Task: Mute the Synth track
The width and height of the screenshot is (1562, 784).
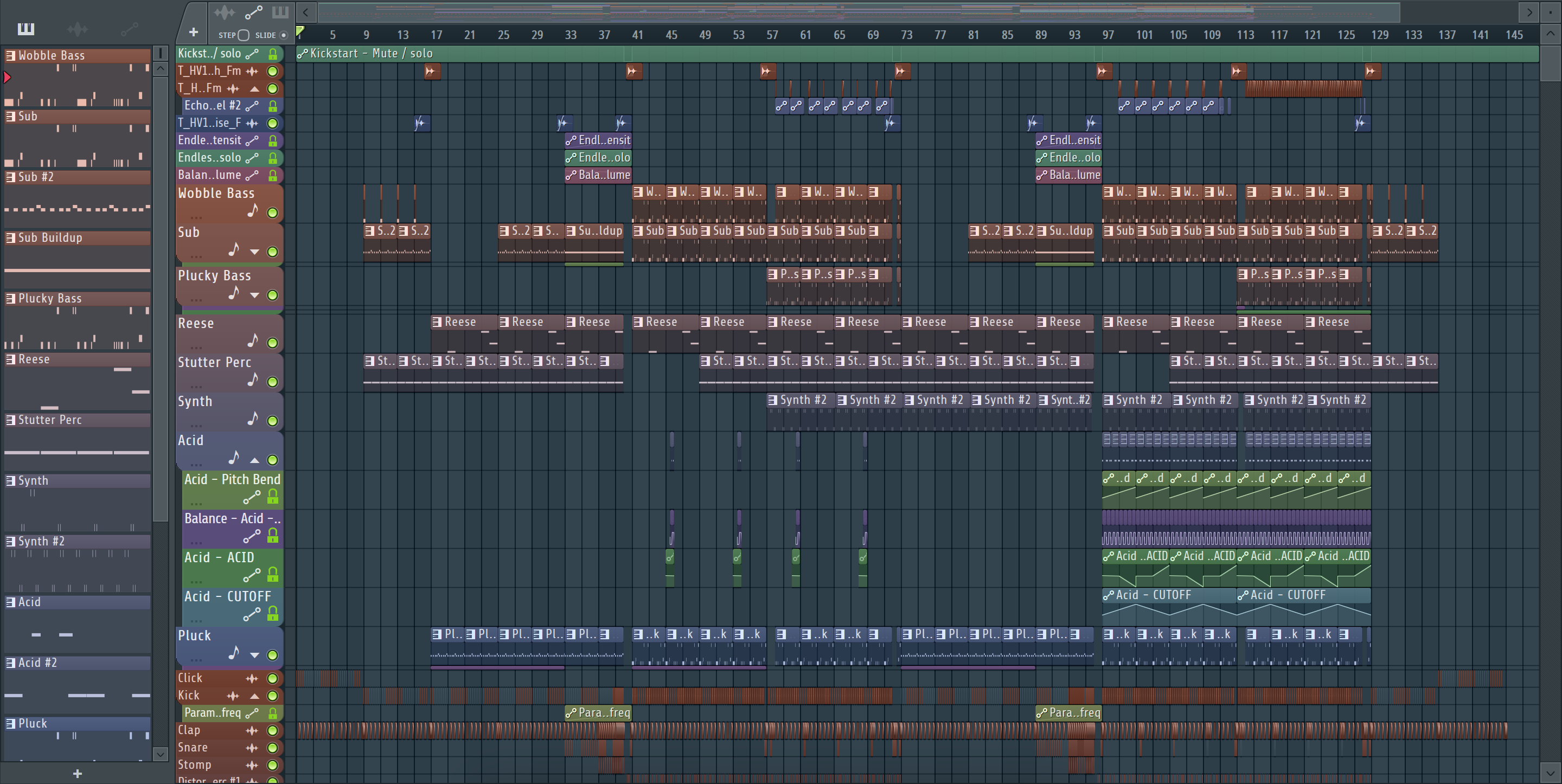Action: [273, 421]
